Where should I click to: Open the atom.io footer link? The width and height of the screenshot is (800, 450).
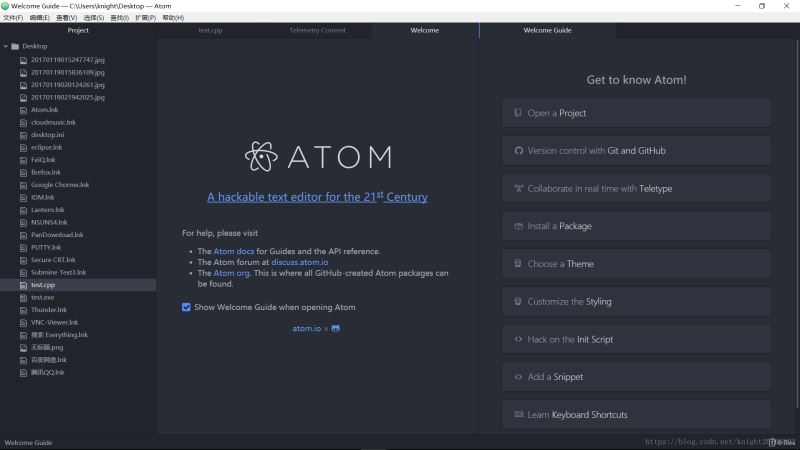(307, 329)
